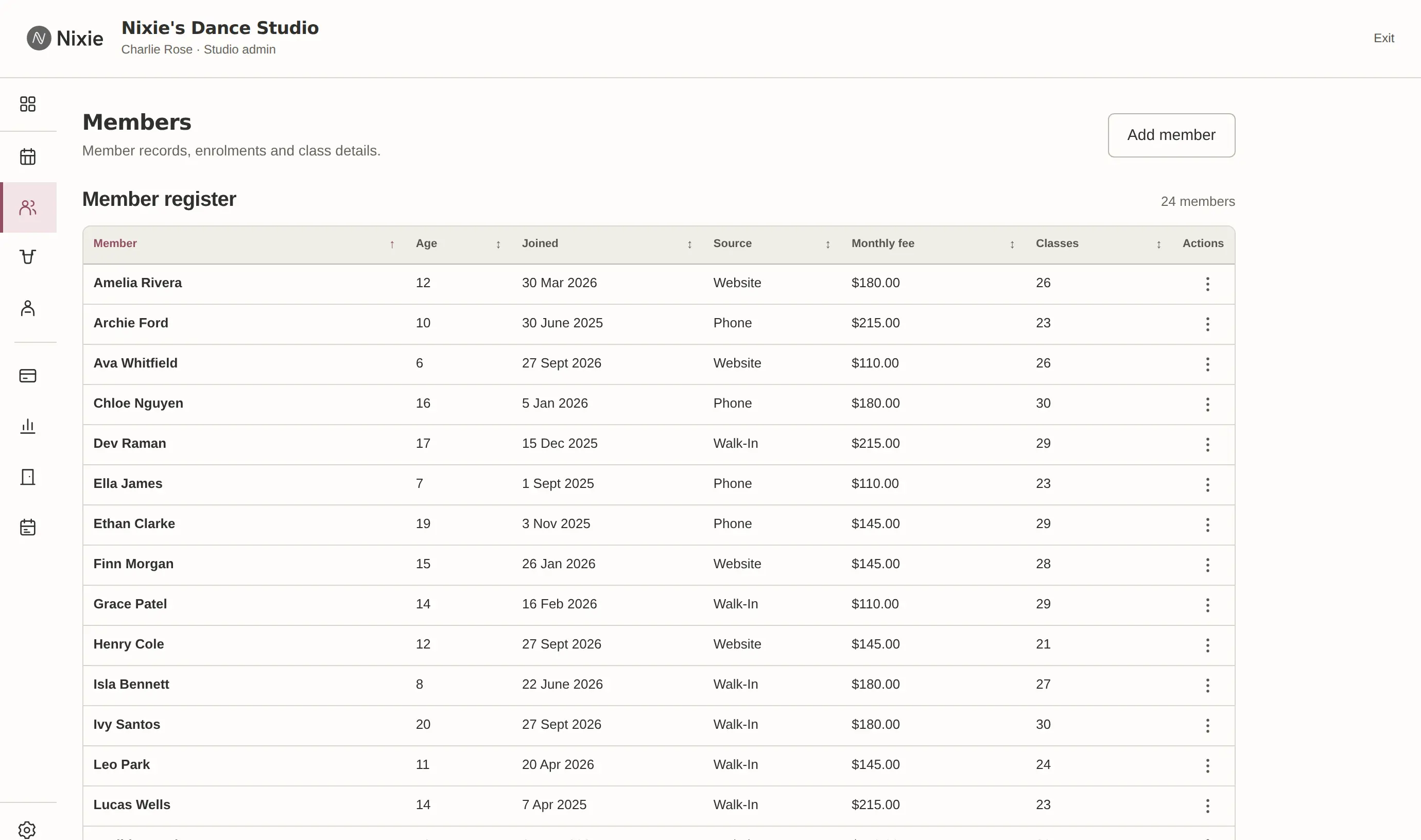Open actions menu for Grace Patel
Viewport: 1421px width, 840px height.
(x=1207, y=605)
